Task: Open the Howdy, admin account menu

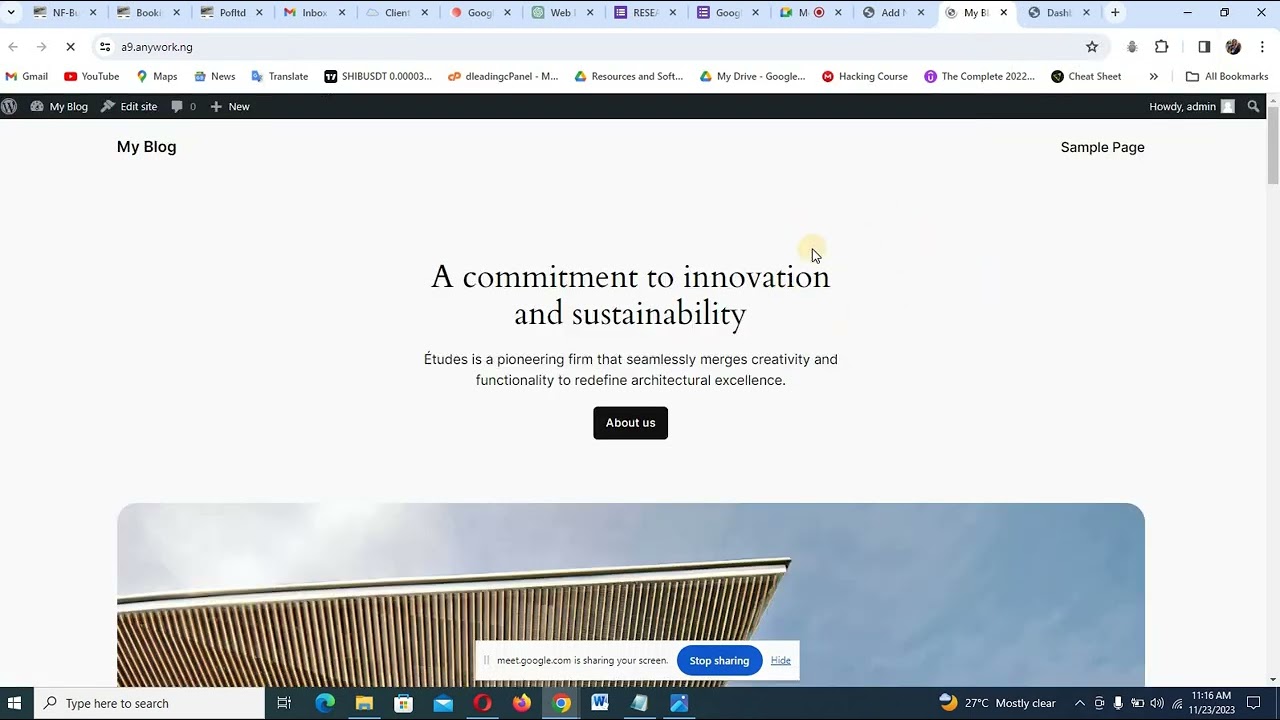Action: coord(1192,106)
